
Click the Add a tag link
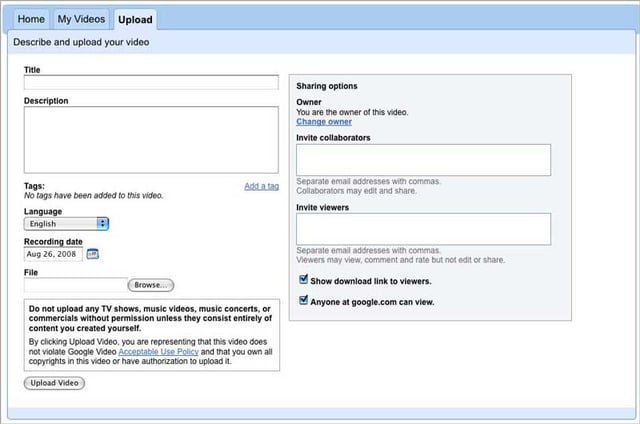261,186
